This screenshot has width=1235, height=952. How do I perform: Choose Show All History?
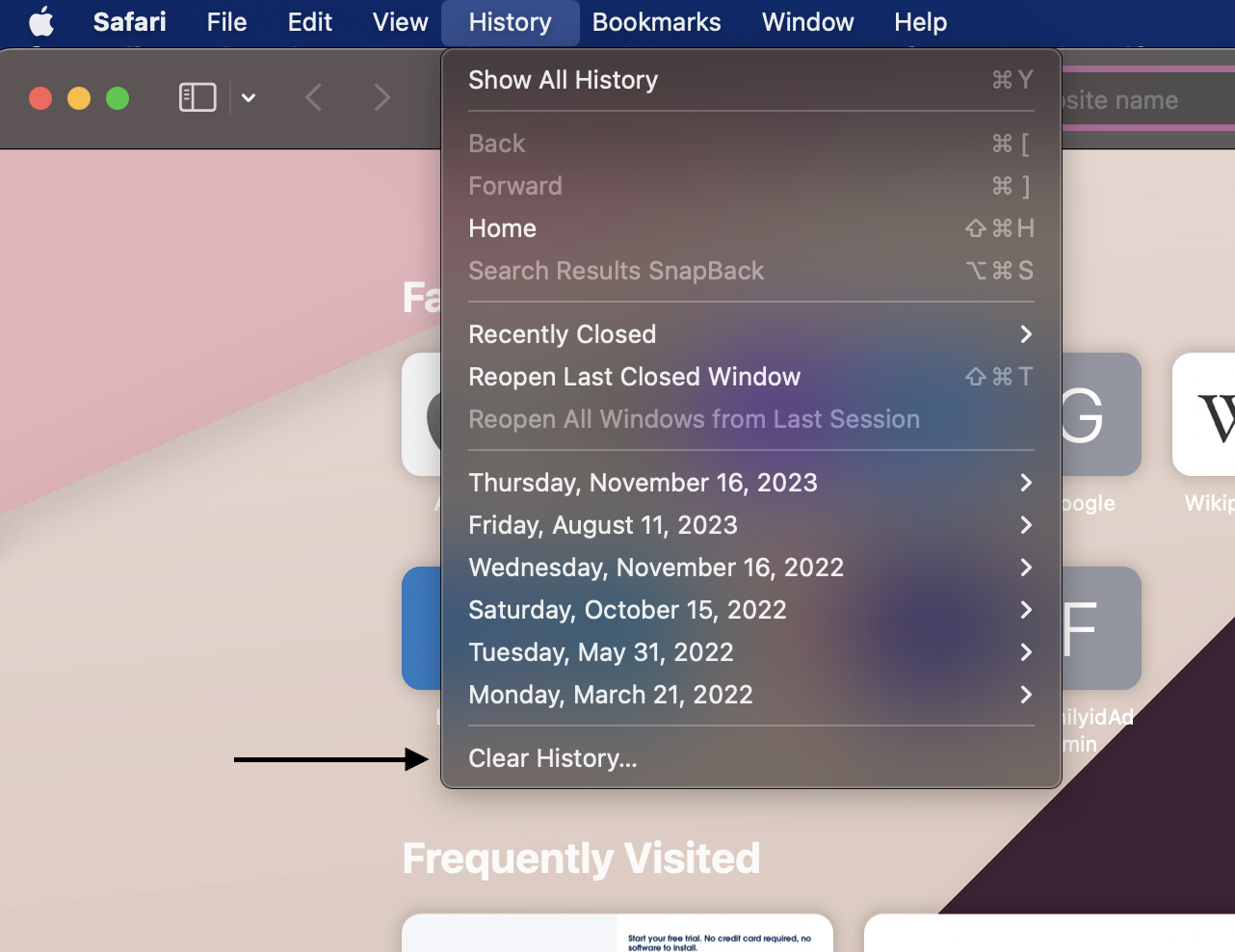pyautogui.click(x=751, y=80)
